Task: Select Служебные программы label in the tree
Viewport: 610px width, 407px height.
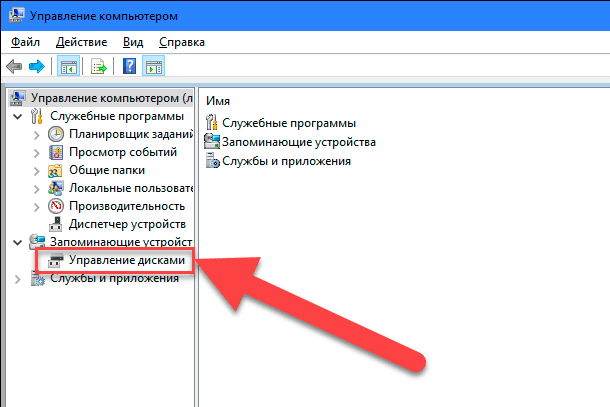Action: point(117,116)
